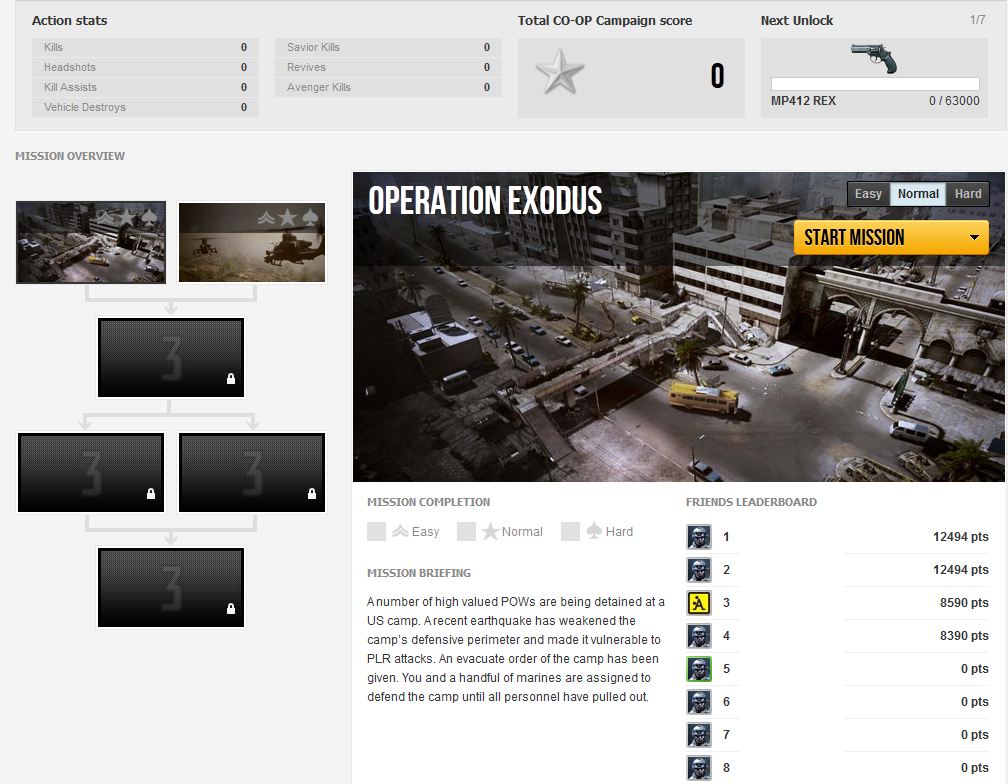
Task: Click the "0 pts" score at rank 5
Action: pyautogui.click(x=975, y=669)
